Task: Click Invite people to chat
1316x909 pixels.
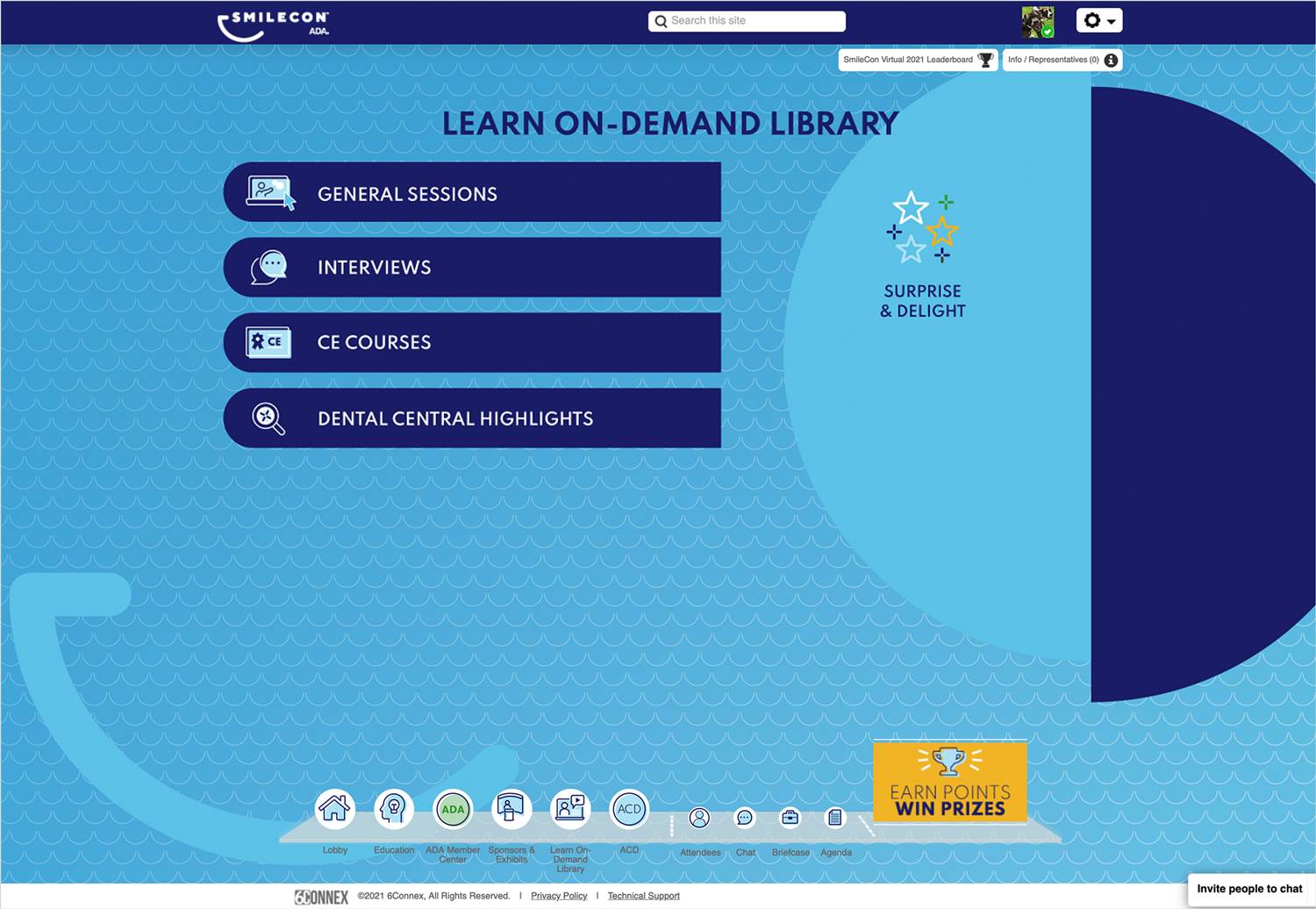Action: pyautogui.click(x=1249, y=889)
